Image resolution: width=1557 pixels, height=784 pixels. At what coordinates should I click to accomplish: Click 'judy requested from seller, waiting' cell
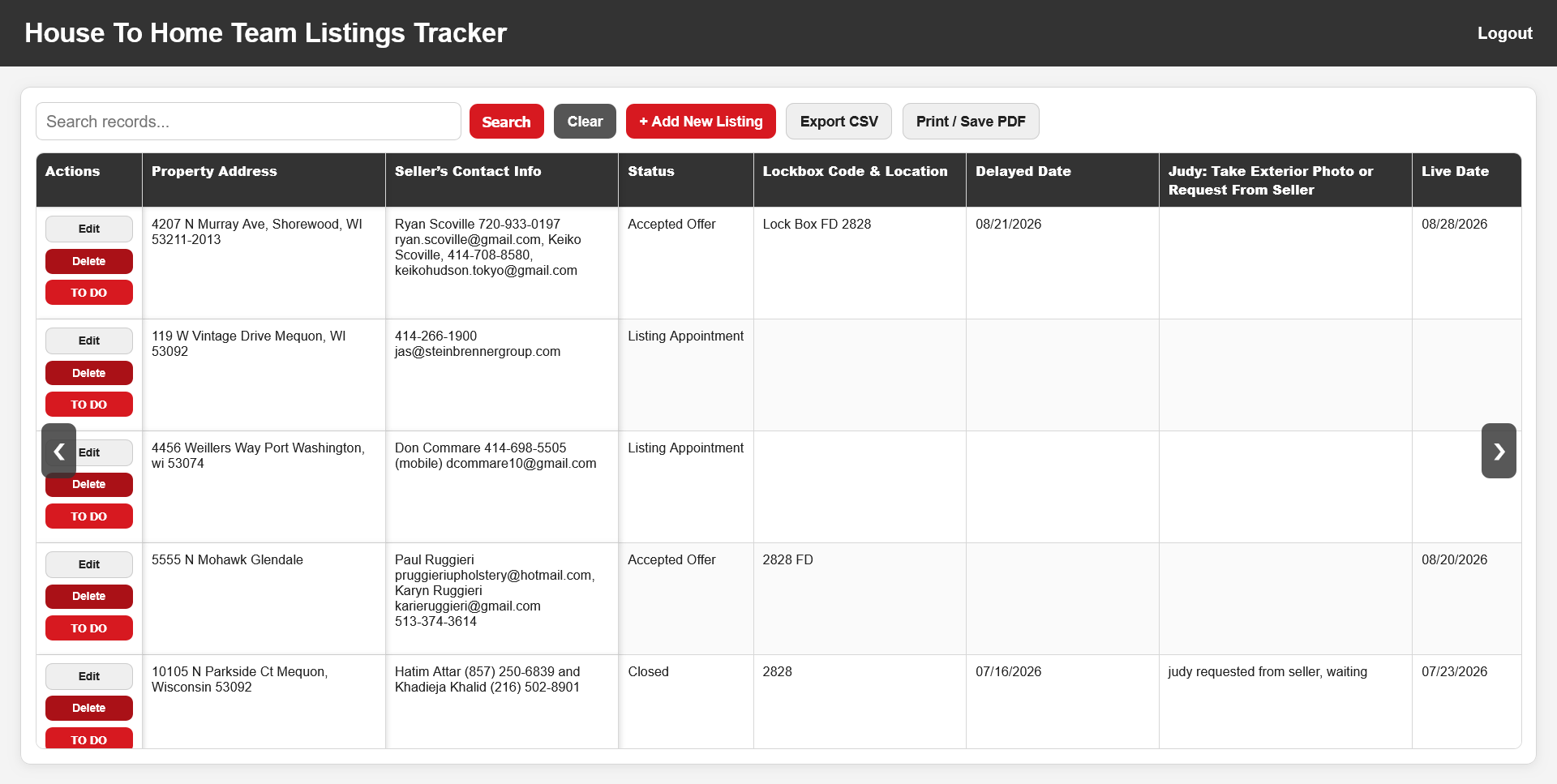point(1285,701)
